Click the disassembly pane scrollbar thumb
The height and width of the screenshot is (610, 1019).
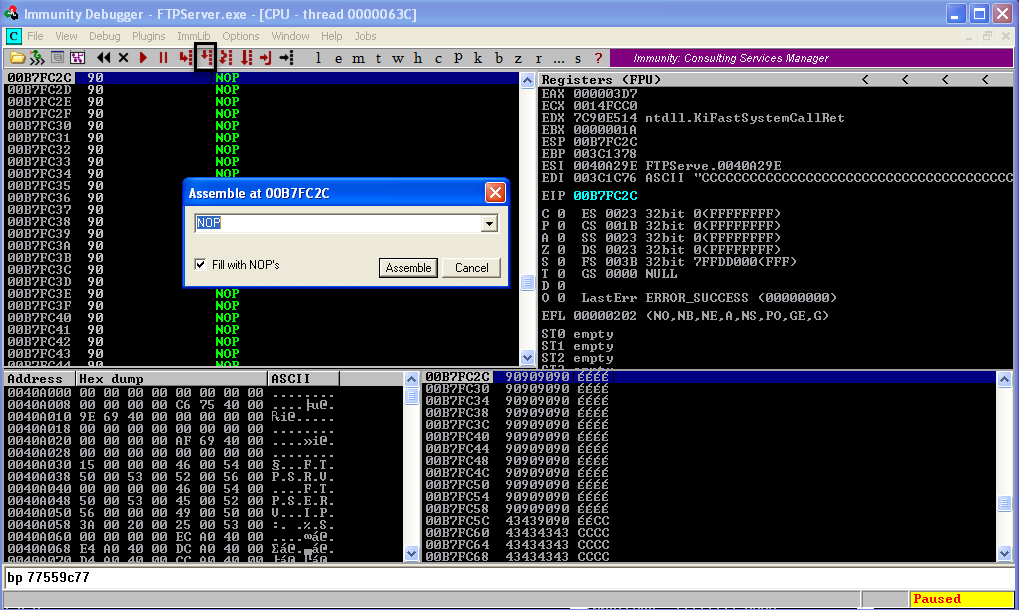(x=528, y=282)
